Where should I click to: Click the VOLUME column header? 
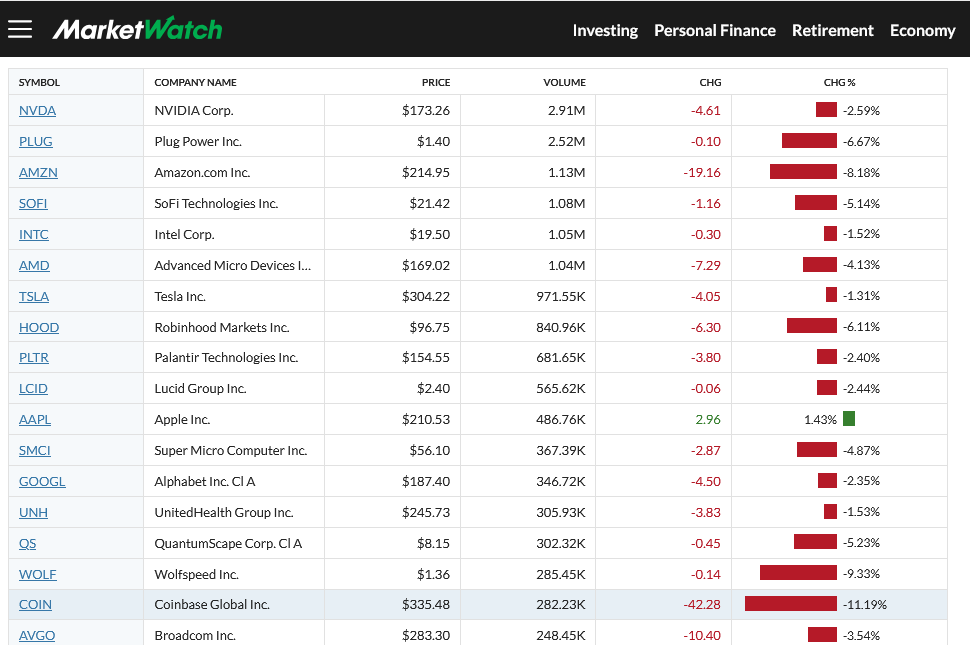coord(564,82)
